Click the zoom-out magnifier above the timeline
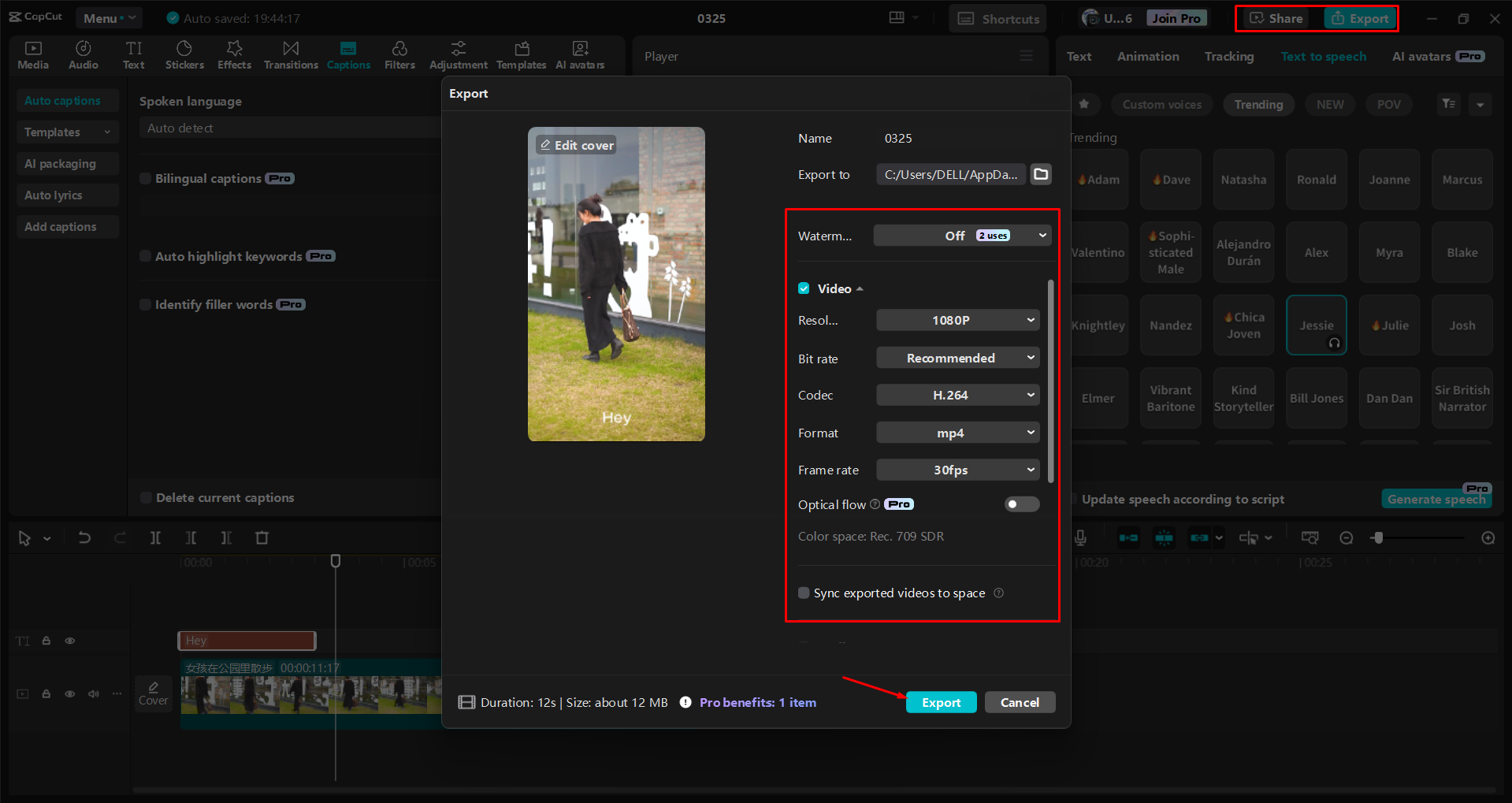Viewport: 1512px width, 803px height. [1347, 537]
